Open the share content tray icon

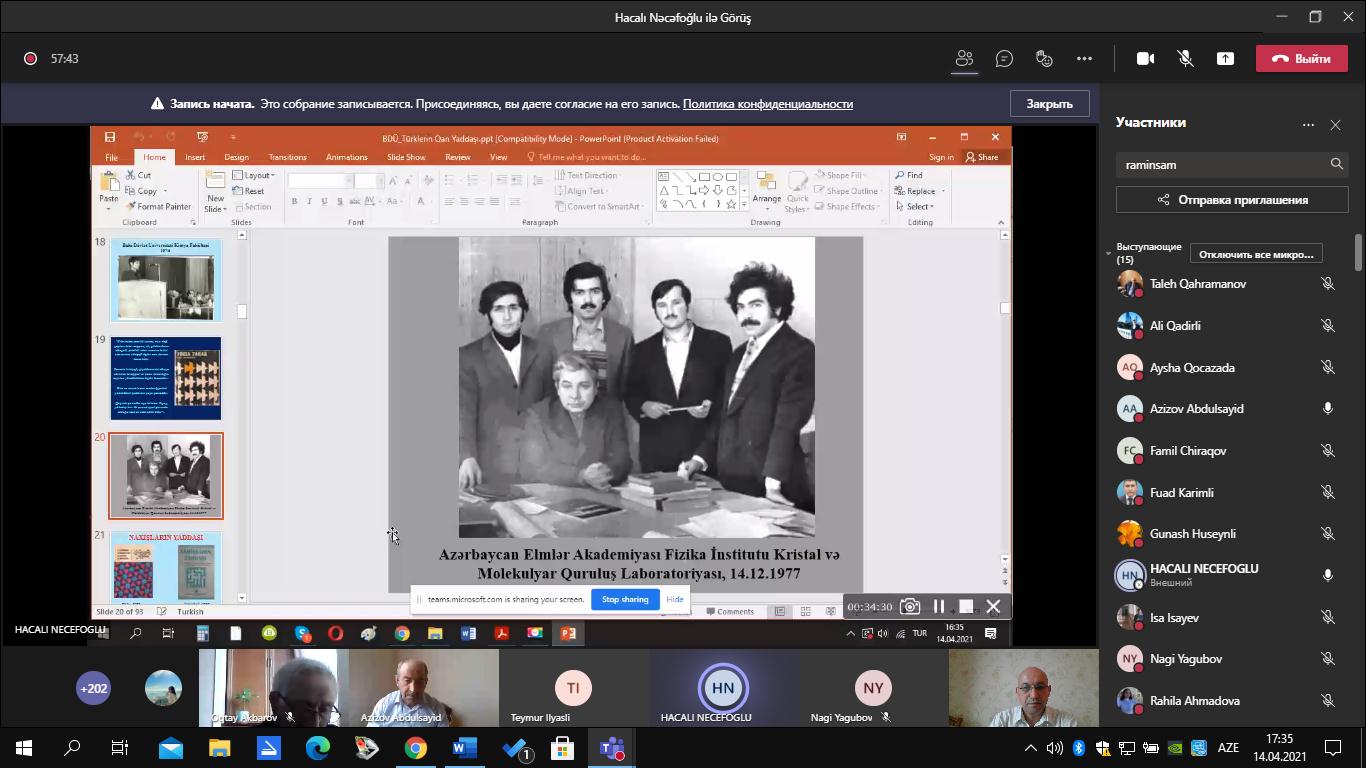pos(1225,59)
